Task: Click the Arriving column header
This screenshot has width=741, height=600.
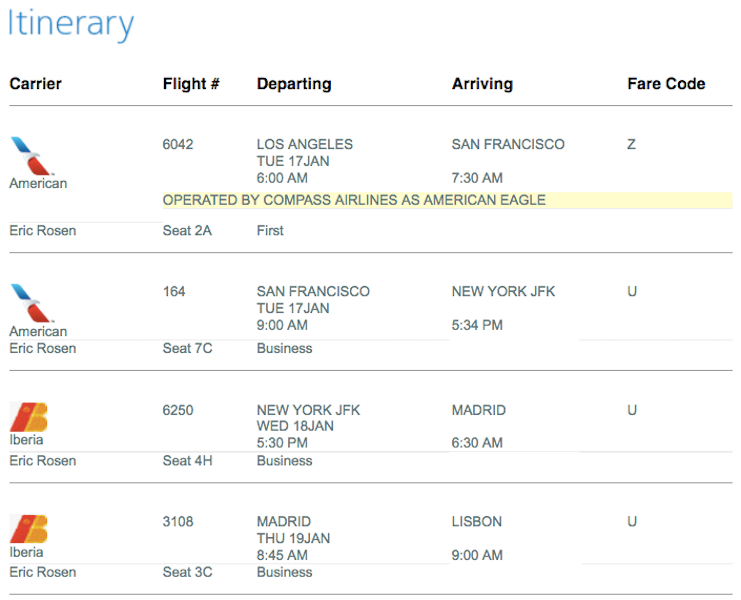Action: [482, 84]
